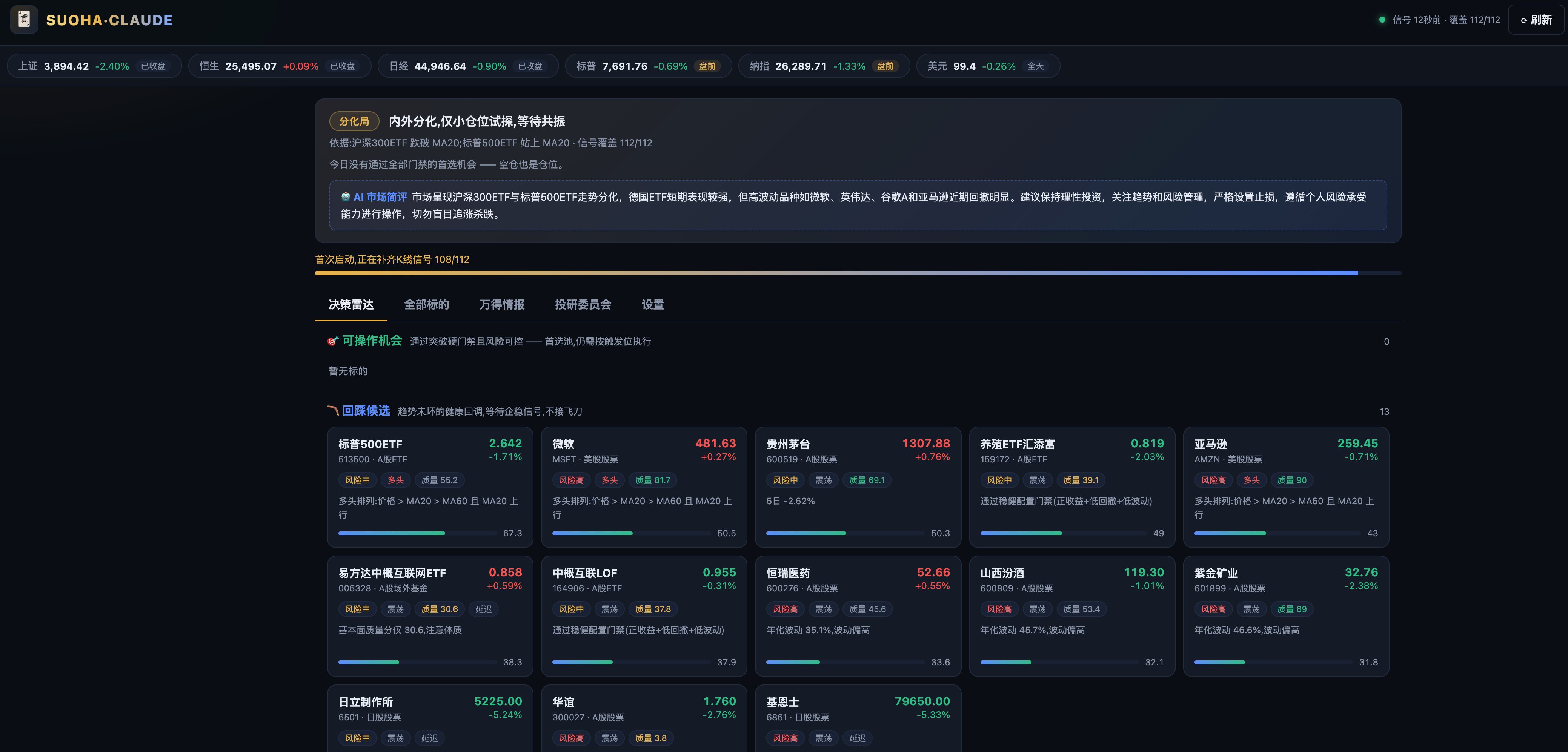
Task: Click the 标普500ETF score bar 67.3
Action: [x=418, y=533]
